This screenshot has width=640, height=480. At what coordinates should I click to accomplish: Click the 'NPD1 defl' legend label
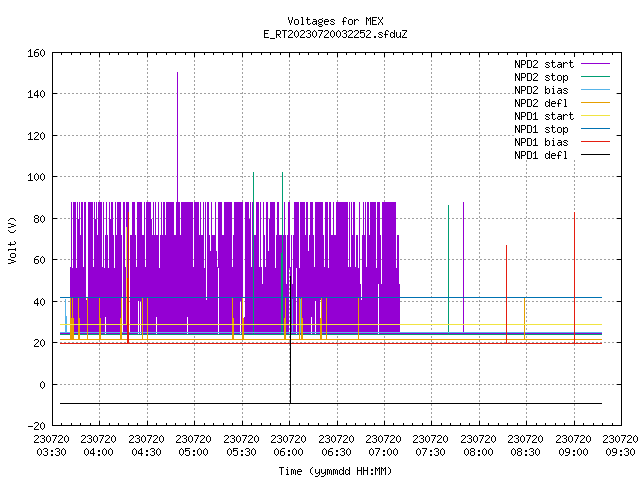click(541, 156)
